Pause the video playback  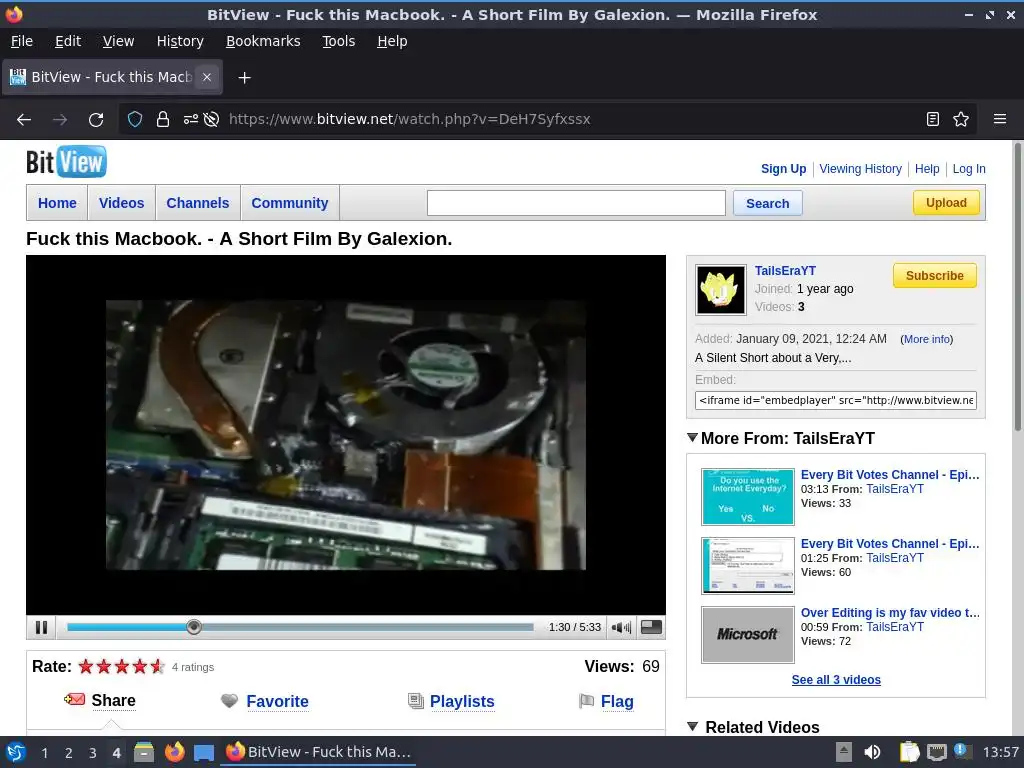pos(41,628)
